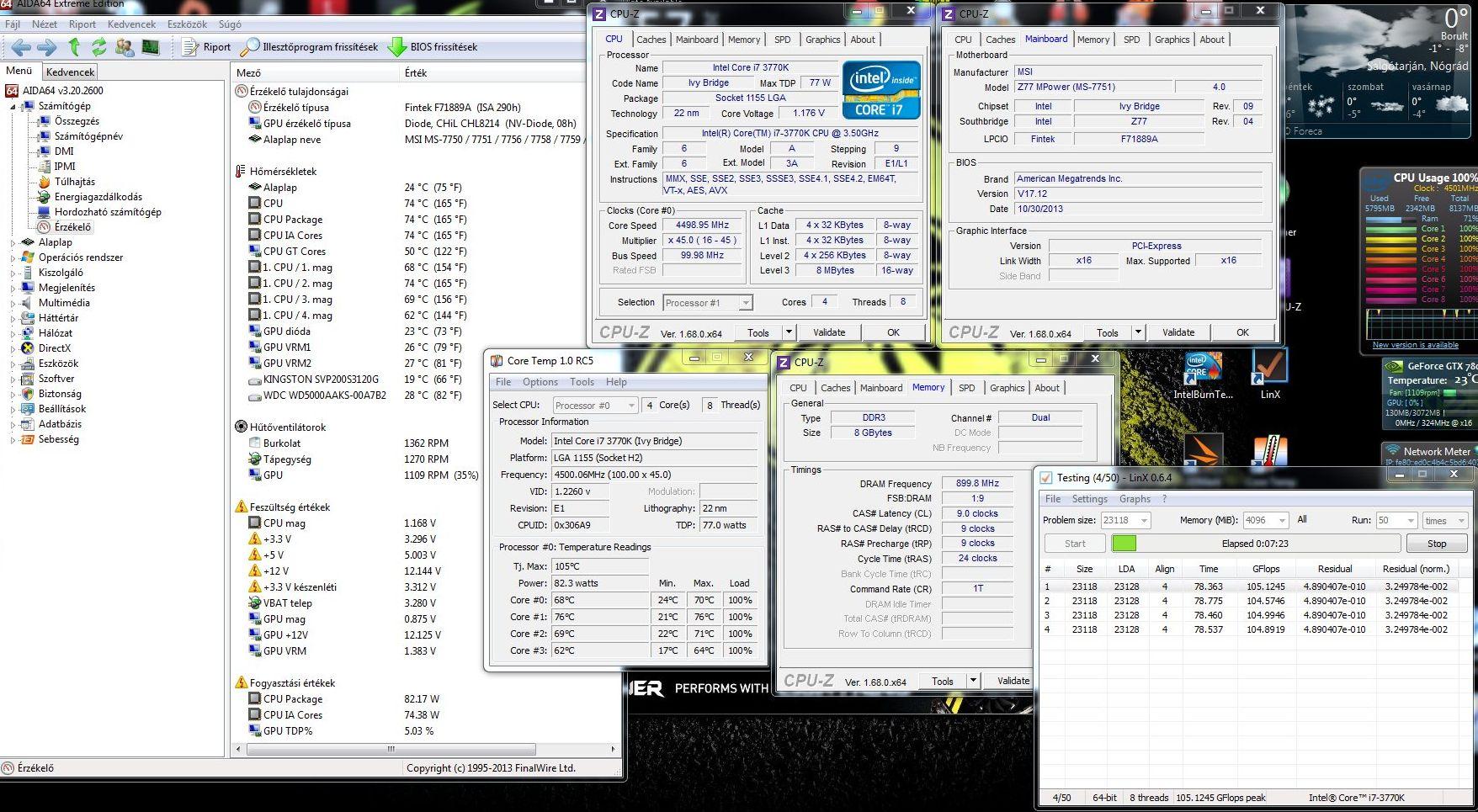1478x812 pixels.
Task: Open the CPU-Z Selection Processor #1 dropdown
Action: click(745, 303)
